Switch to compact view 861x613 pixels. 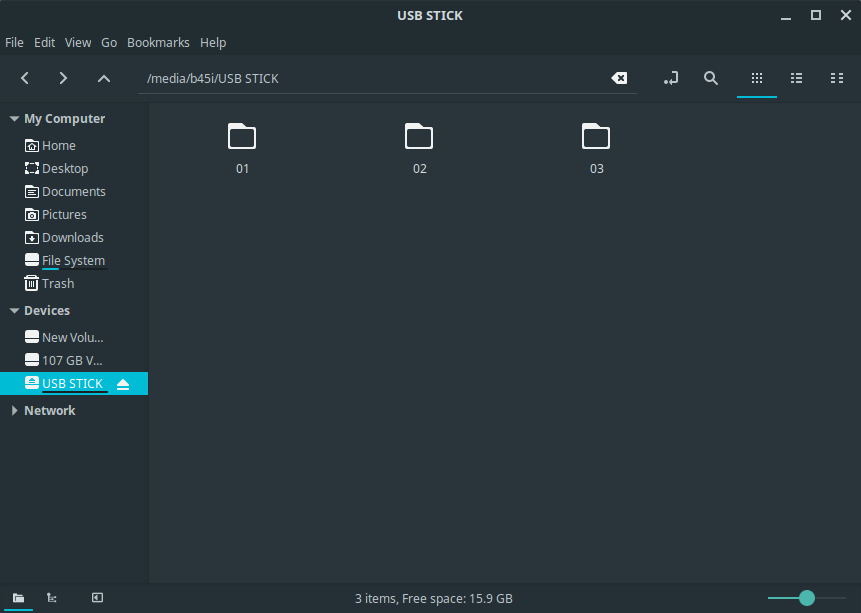(837, 78)
